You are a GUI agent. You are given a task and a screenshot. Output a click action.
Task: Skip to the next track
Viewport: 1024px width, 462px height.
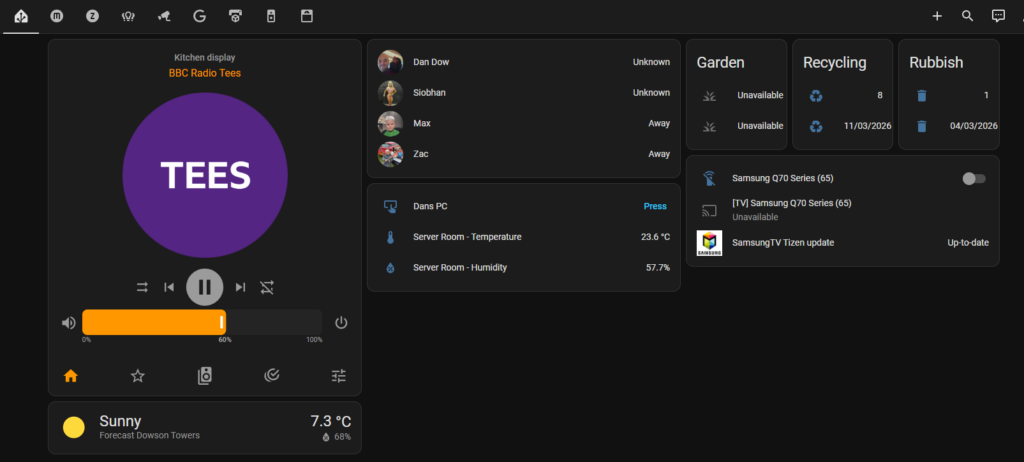(240, 287)
